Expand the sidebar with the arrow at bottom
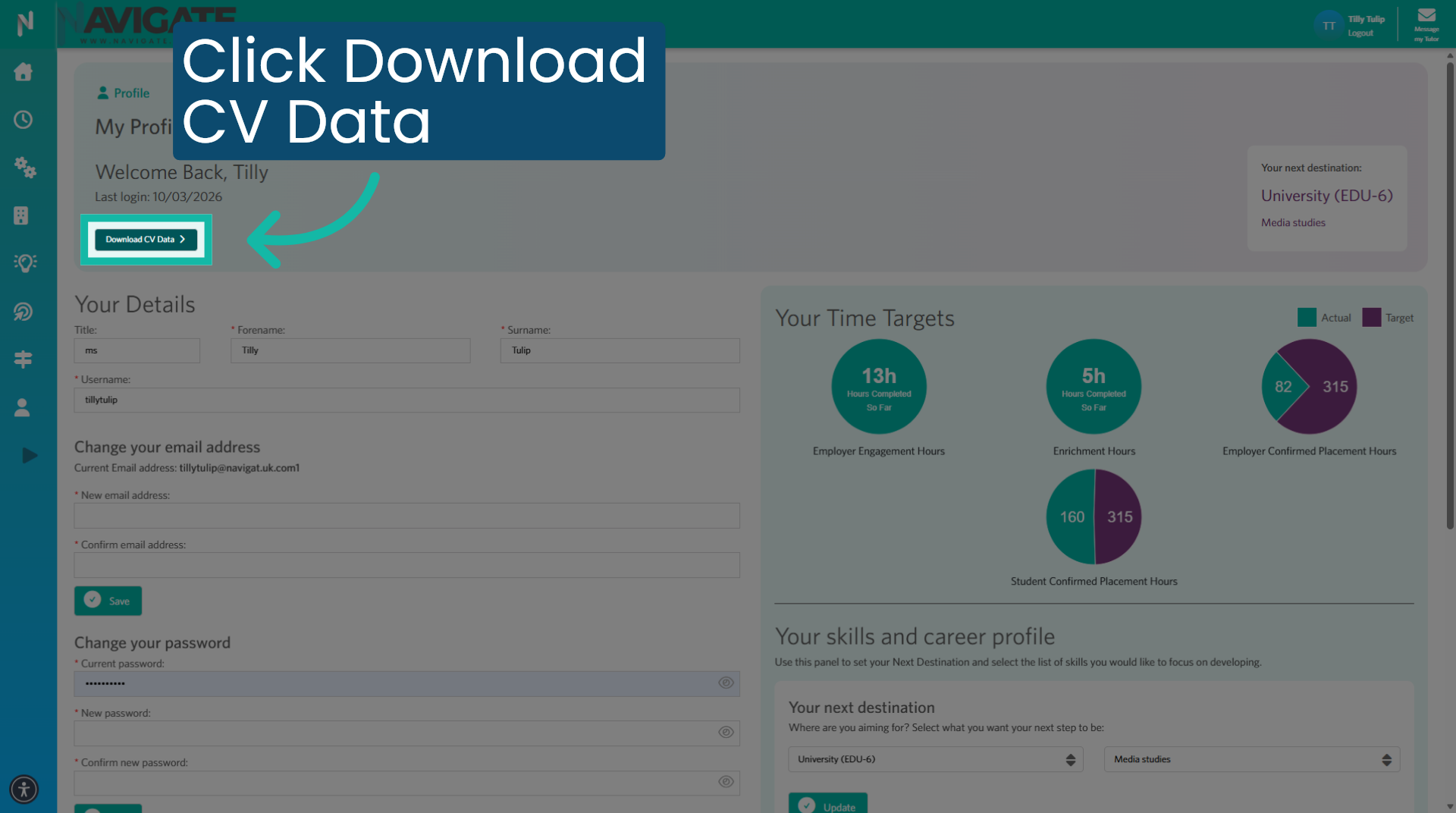 click(x=29, y=455)
